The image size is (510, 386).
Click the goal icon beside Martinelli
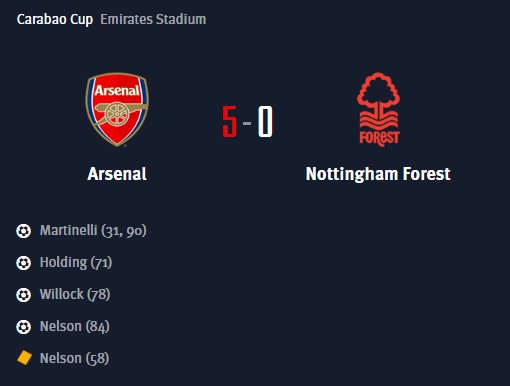(23, 231)
